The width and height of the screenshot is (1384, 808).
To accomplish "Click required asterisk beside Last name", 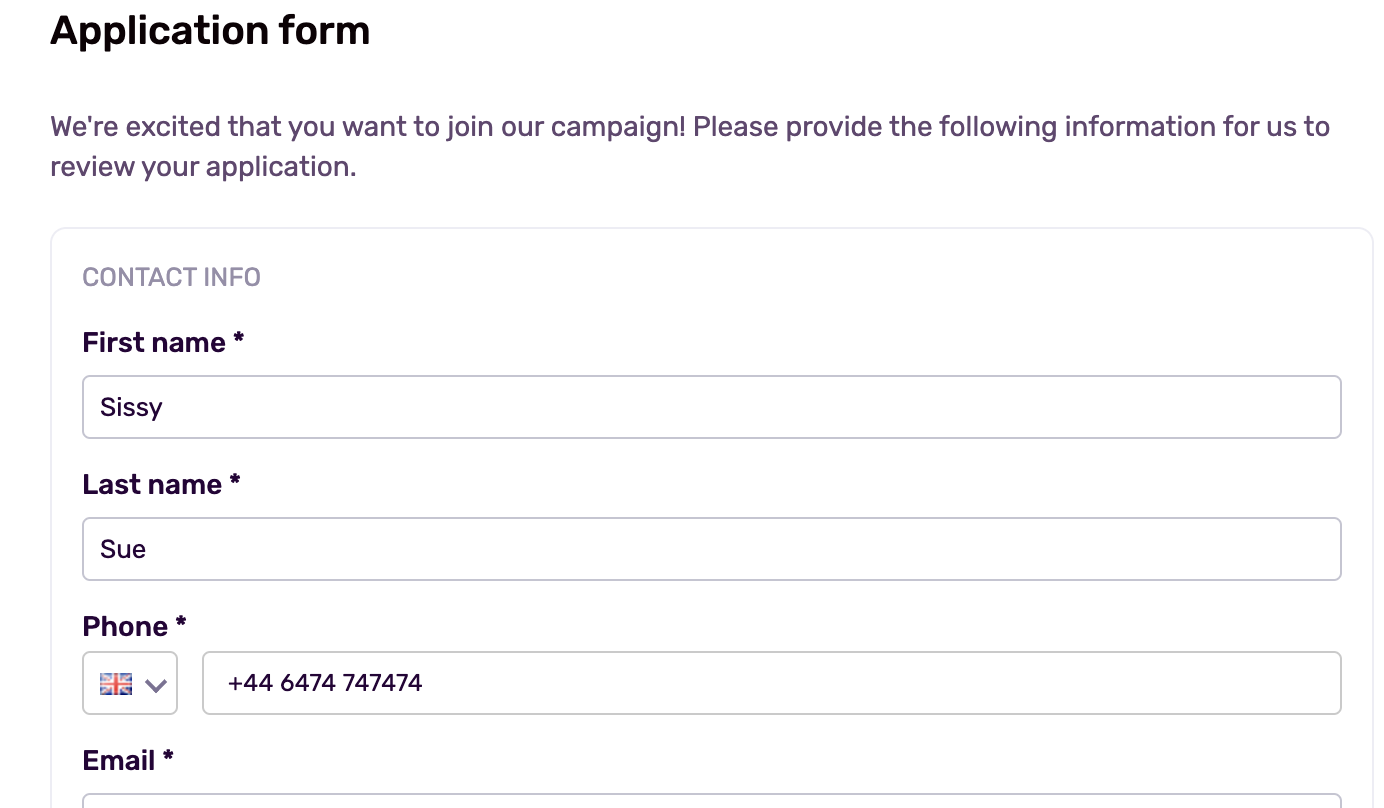I will 234,481.
